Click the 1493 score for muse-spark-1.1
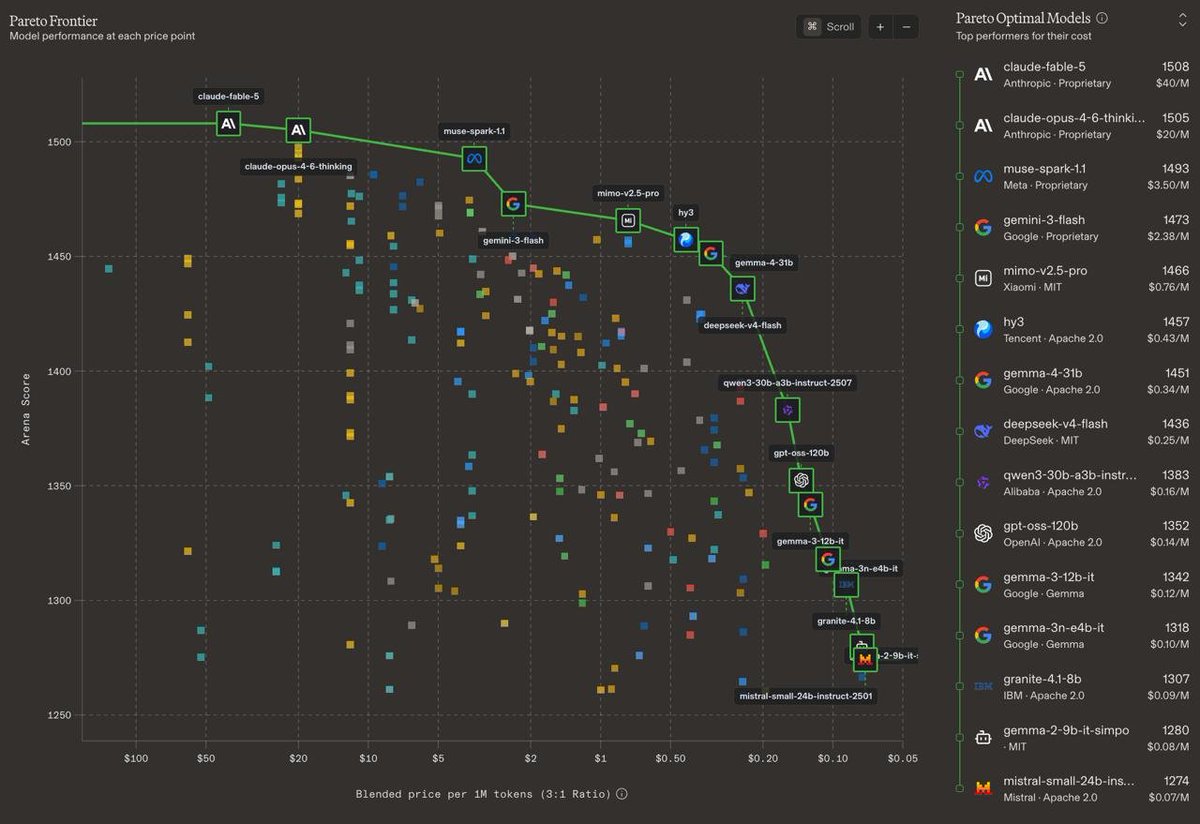This screenshot has height=824, width=1200. click(x=1175, y=168)
